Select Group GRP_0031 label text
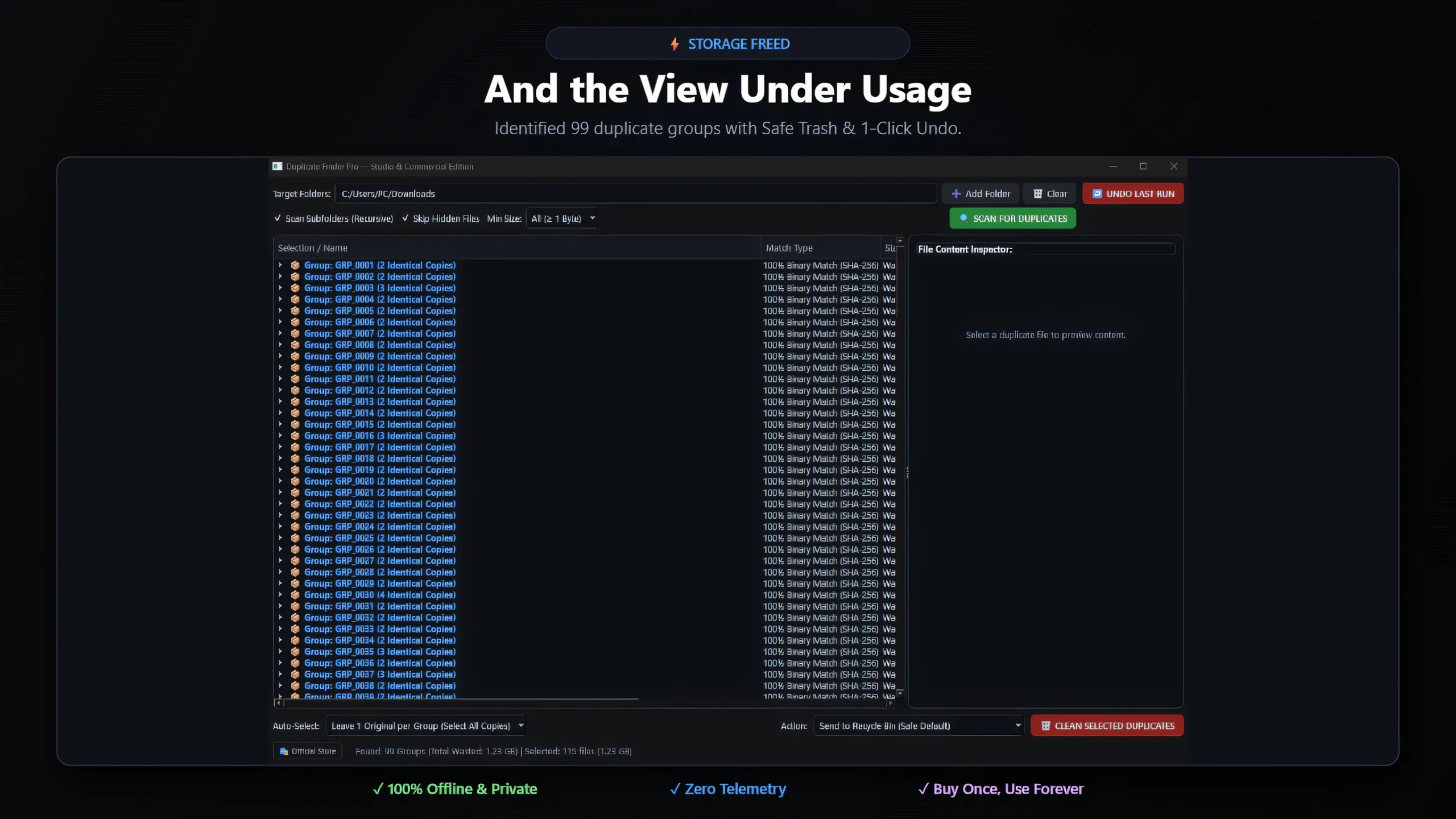The width and height of the screenshot is (1456, 819). tap(380, 606)
